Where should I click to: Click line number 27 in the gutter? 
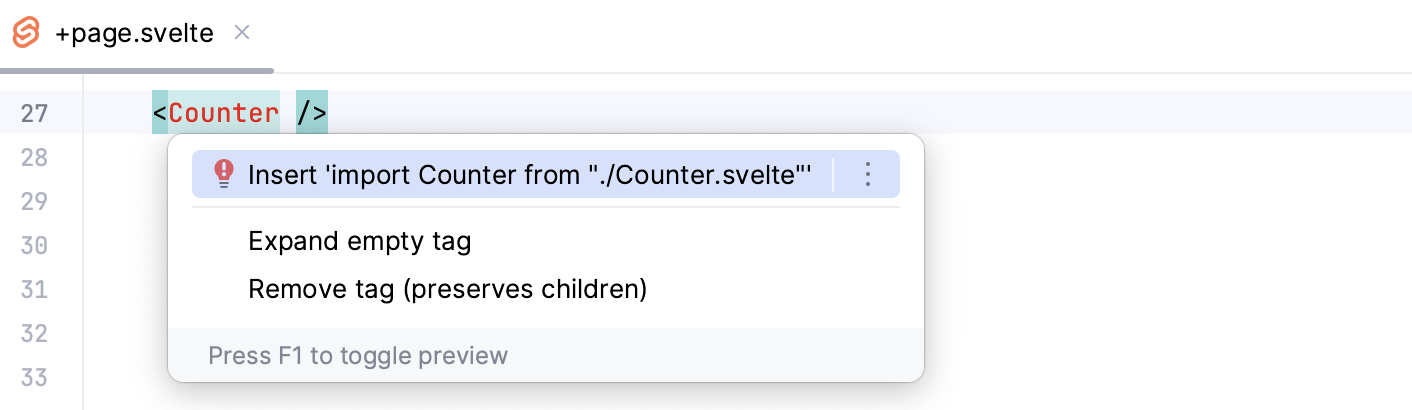coord(35,113)
